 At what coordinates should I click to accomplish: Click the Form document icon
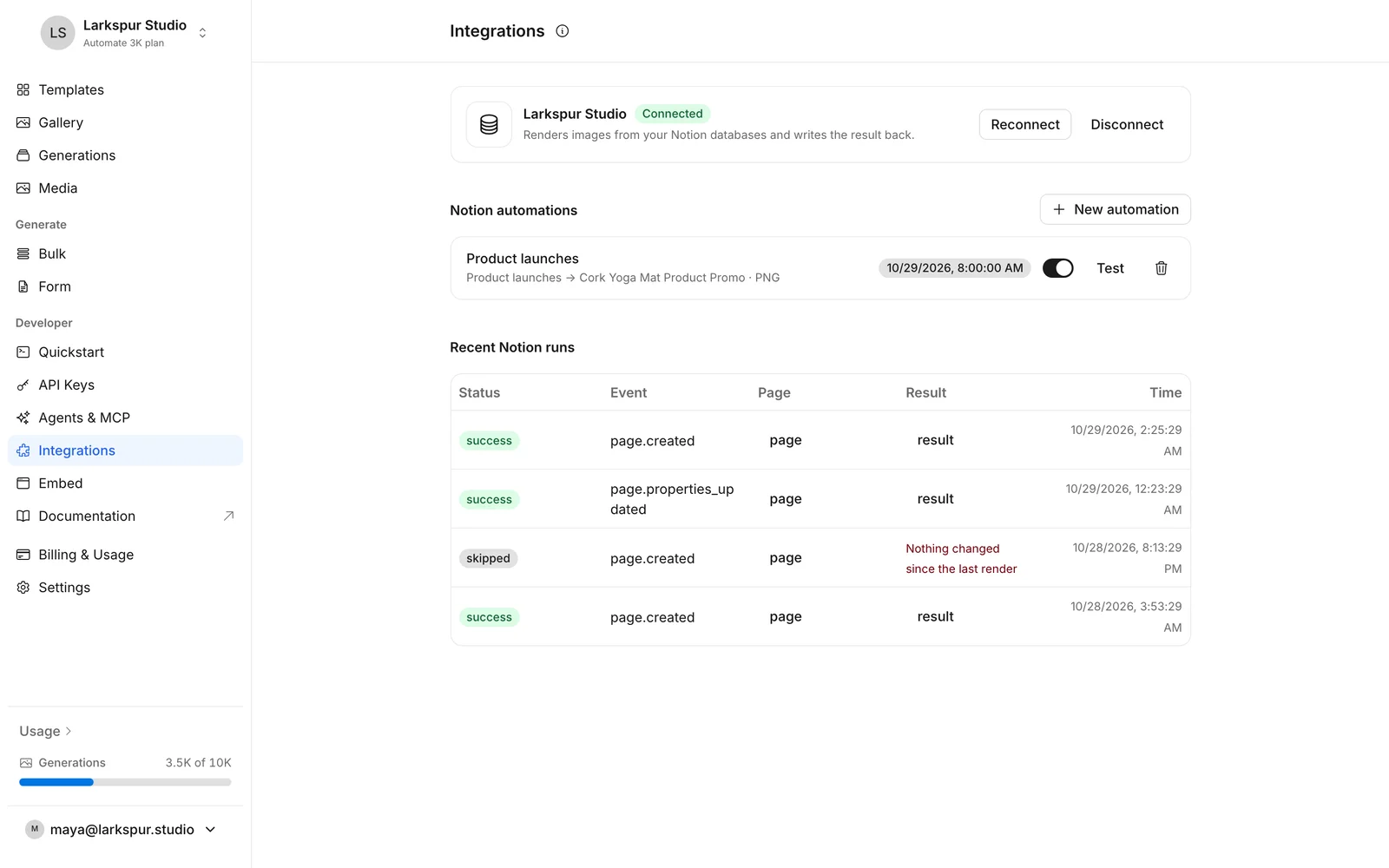tap(23, 286)
